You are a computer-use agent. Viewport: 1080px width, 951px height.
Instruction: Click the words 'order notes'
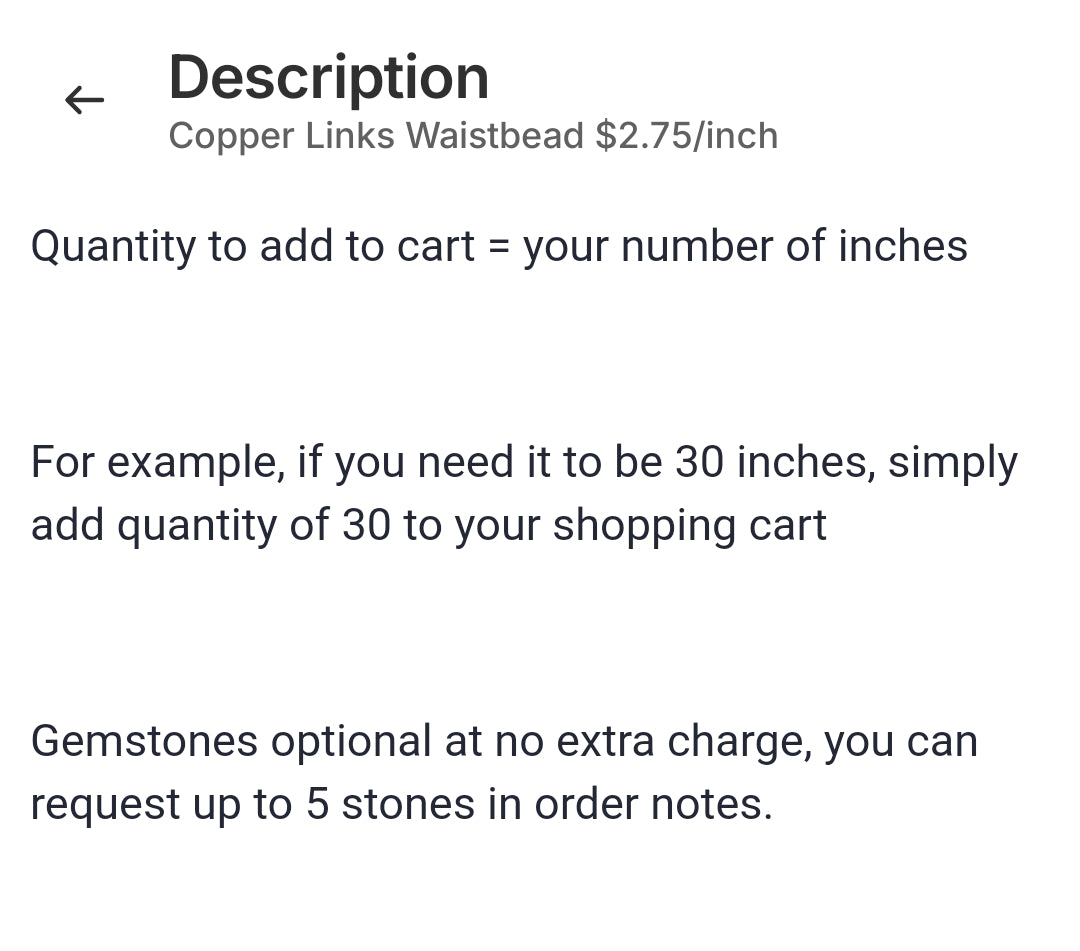click(x=652, y=804)
